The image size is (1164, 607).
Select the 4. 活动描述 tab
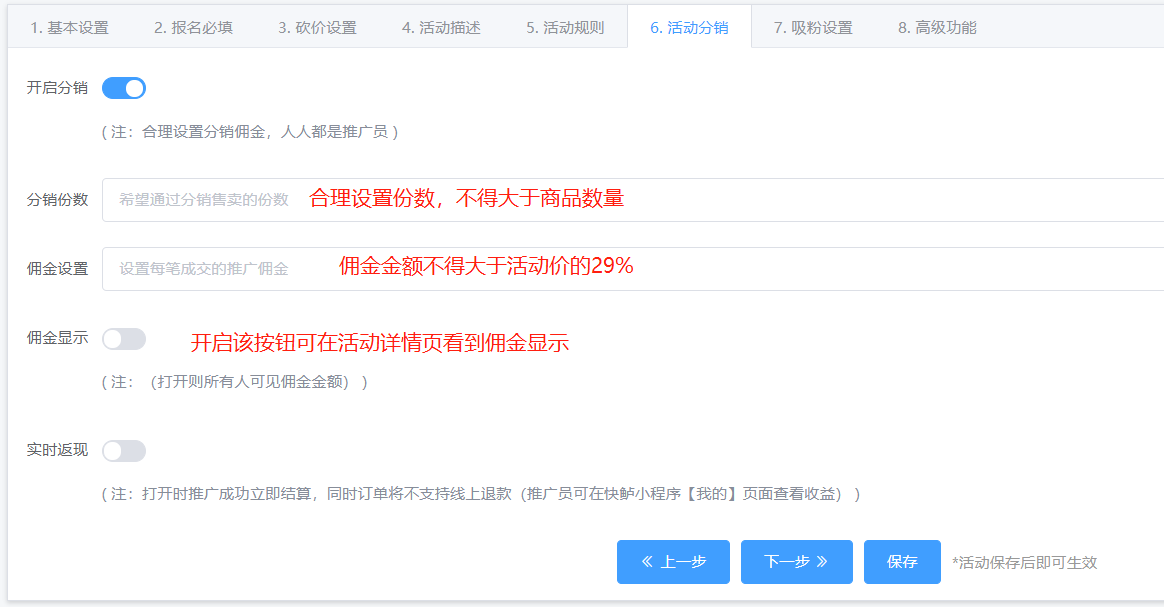click(441, 28)
